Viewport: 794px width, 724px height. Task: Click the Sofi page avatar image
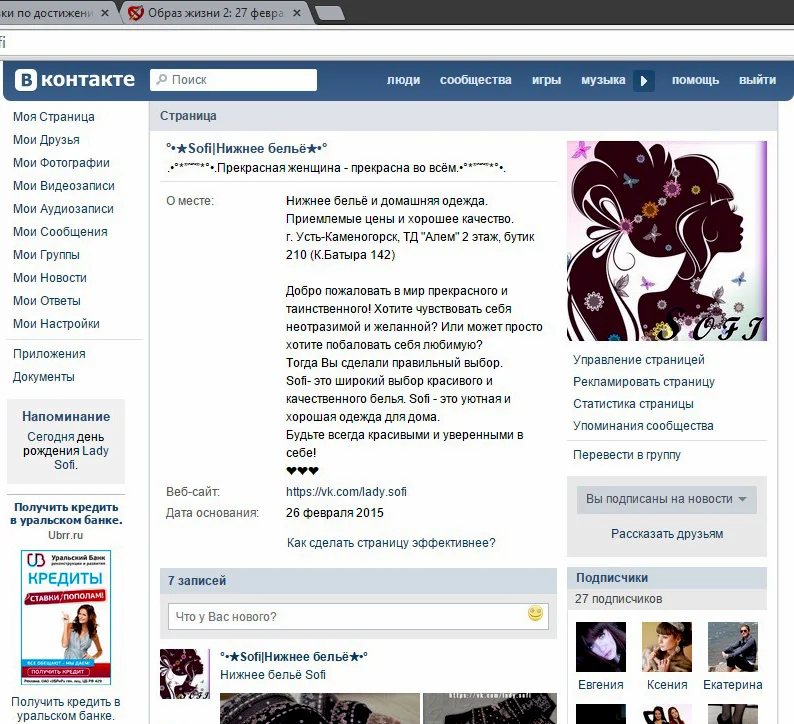click(666, 240)
